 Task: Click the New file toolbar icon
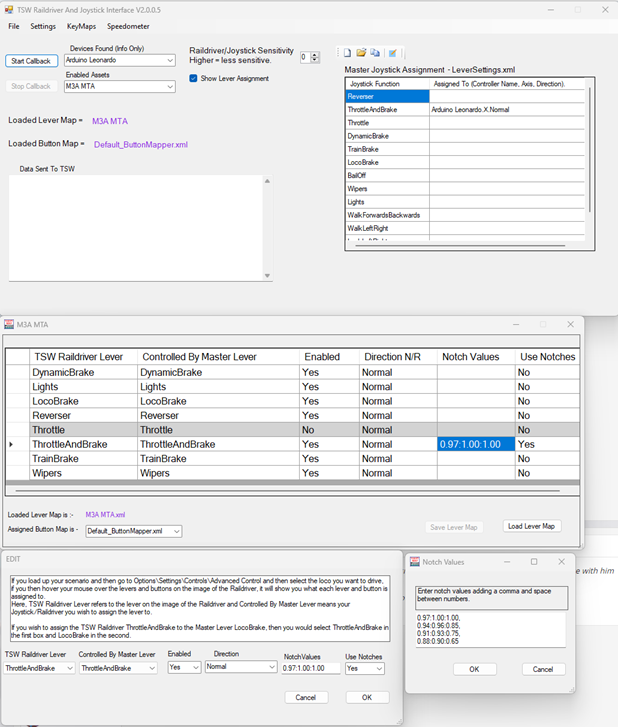(347, 53)
